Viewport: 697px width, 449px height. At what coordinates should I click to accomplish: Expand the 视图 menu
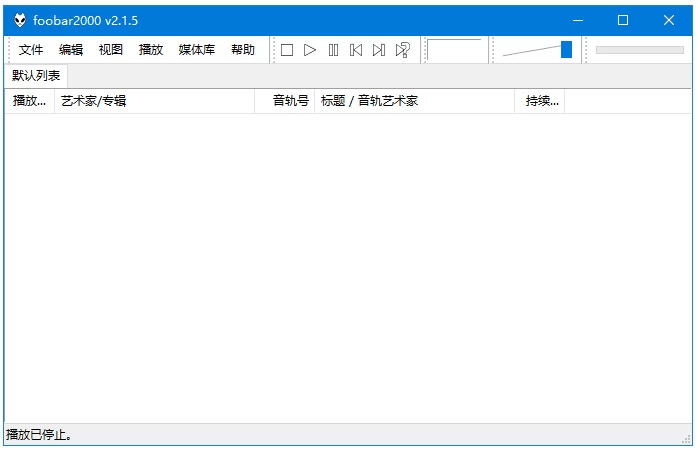[x=111, y=50]
